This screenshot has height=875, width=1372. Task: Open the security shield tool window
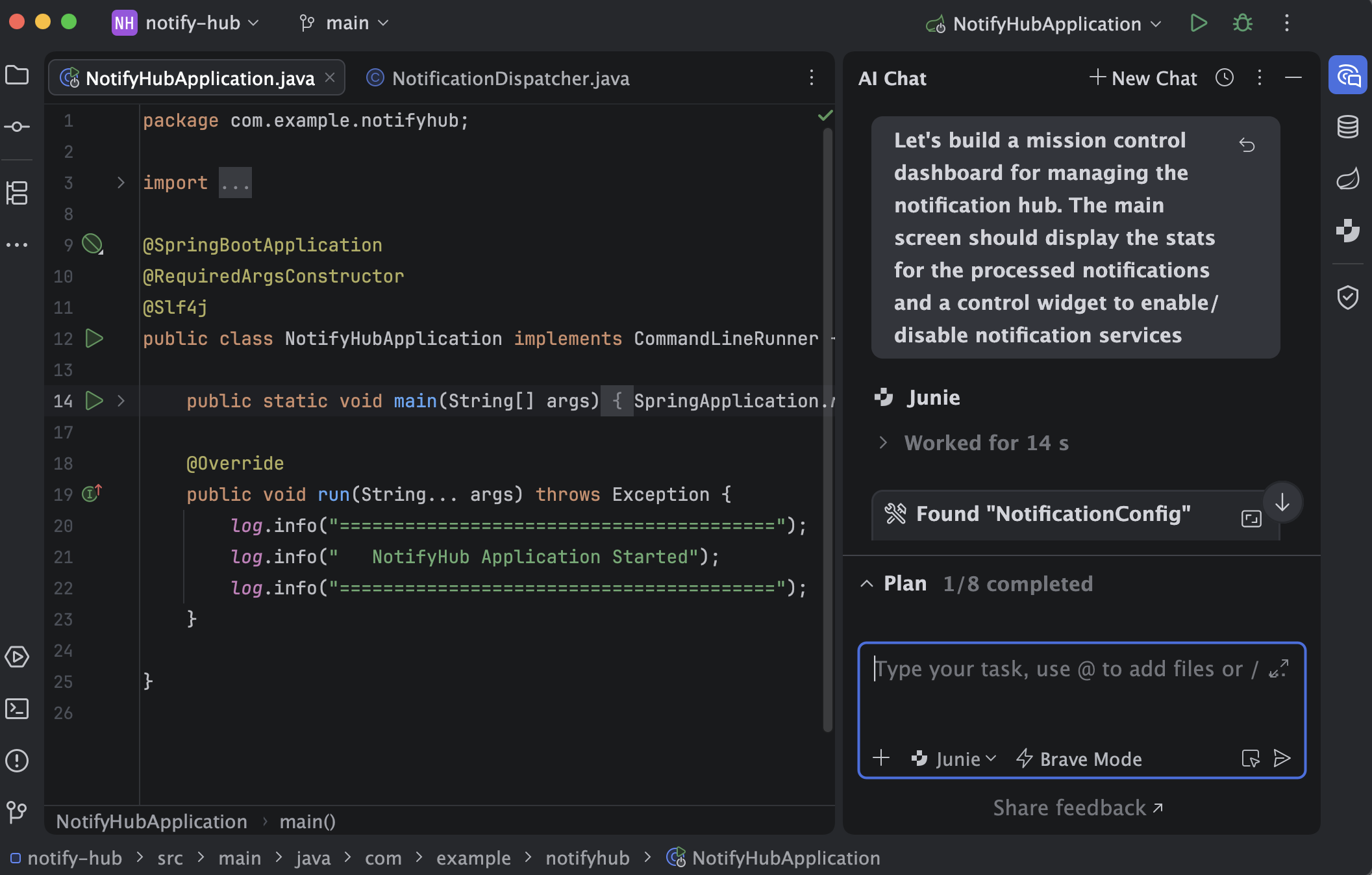click(x=1348, y=298)
